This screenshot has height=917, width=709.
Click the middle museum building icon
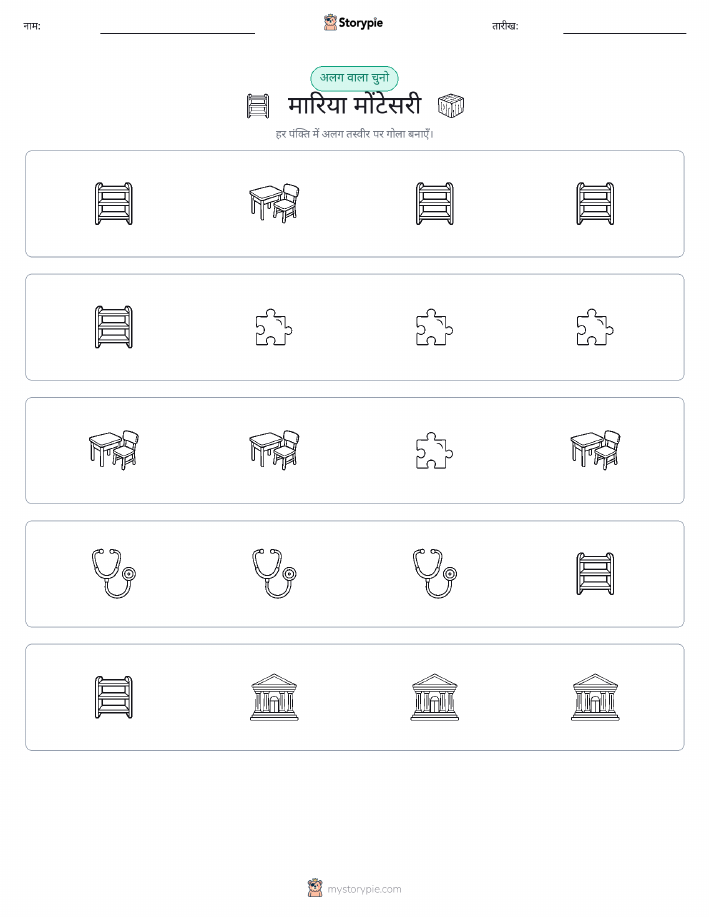(434, 697)
